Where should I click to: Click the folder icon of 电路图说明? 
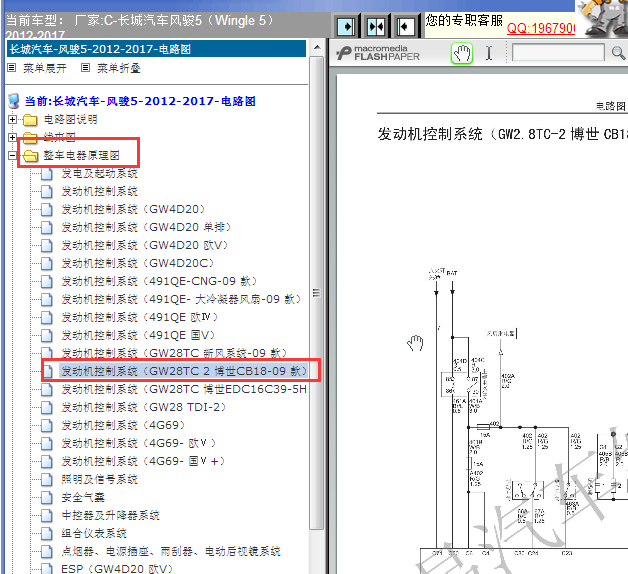pyautogui.click(x=30, y=120)
